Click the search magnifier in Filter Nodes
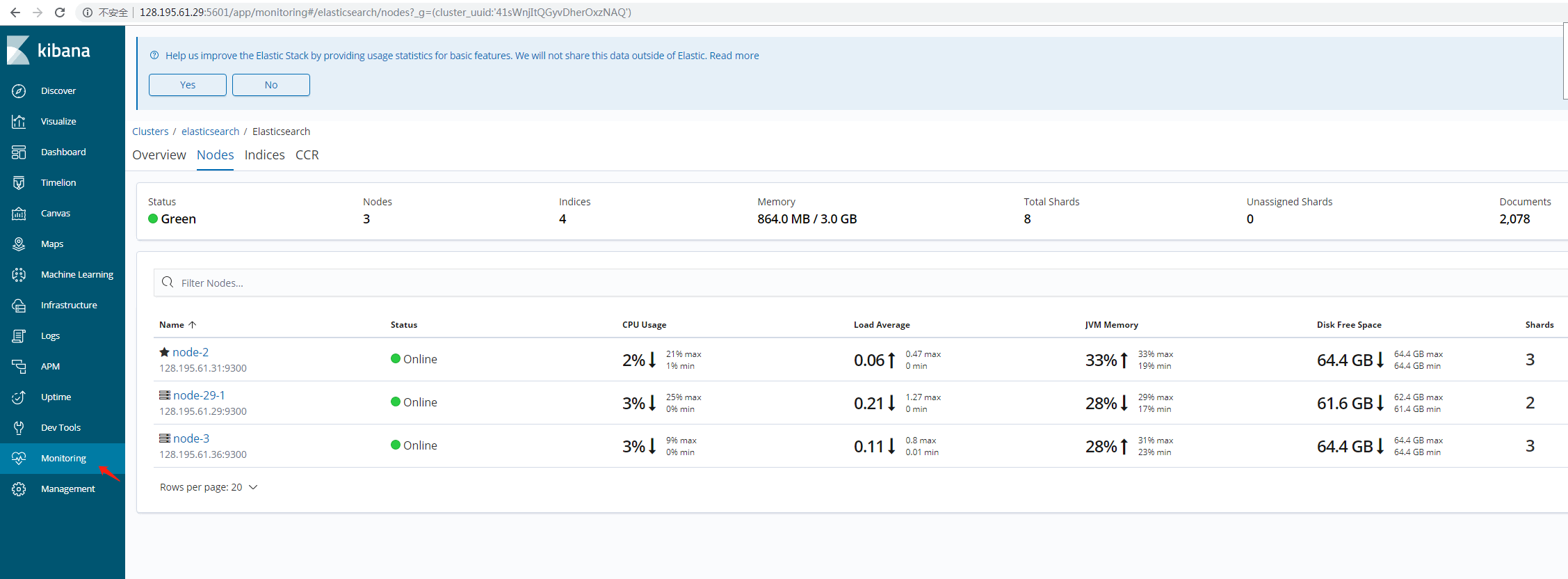The height and width of the screenshot is (579, 1568). 168,282
